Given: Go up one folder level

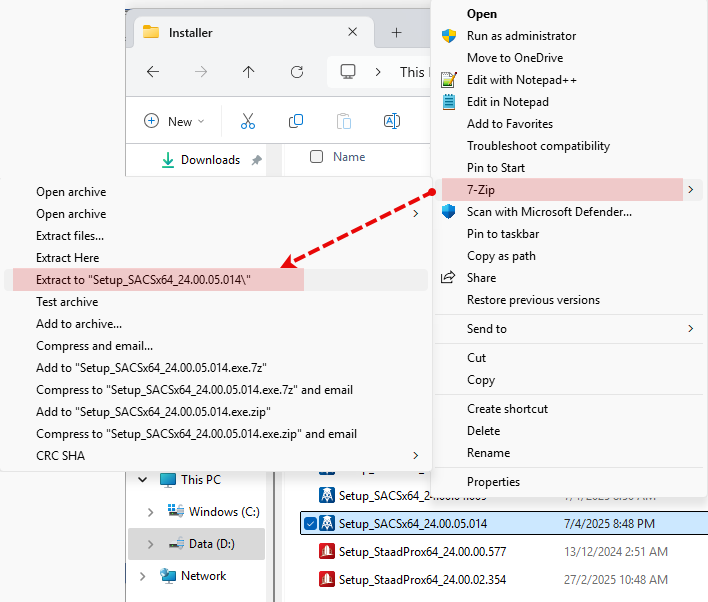Looking at the screenshot, I should [248, 71].
